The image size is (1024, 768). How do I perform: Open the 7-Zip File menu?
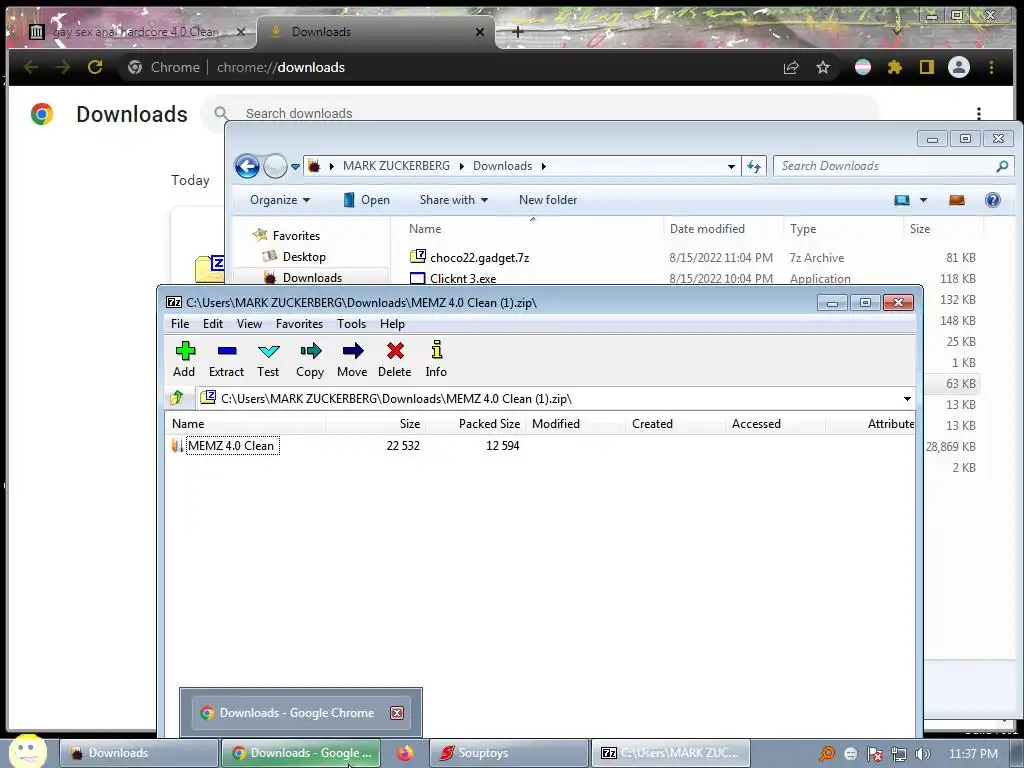pos(180,324)
